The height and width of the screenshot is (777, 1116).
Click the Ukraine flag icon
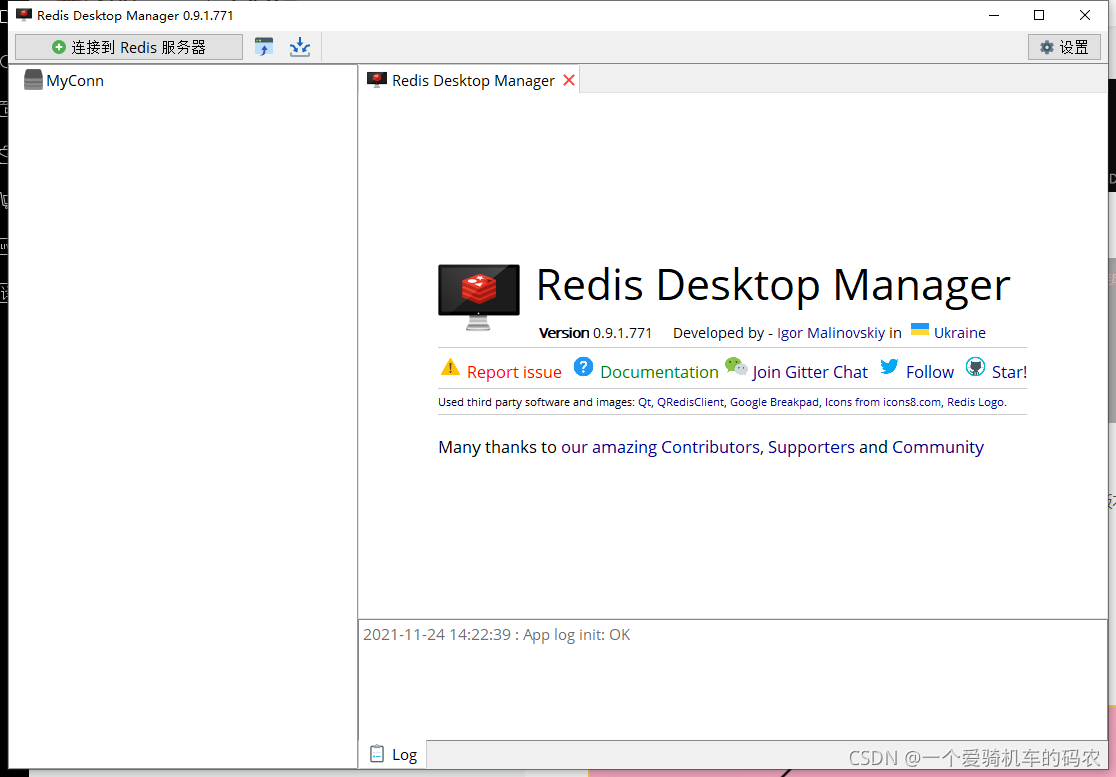[x=920, y=329]
